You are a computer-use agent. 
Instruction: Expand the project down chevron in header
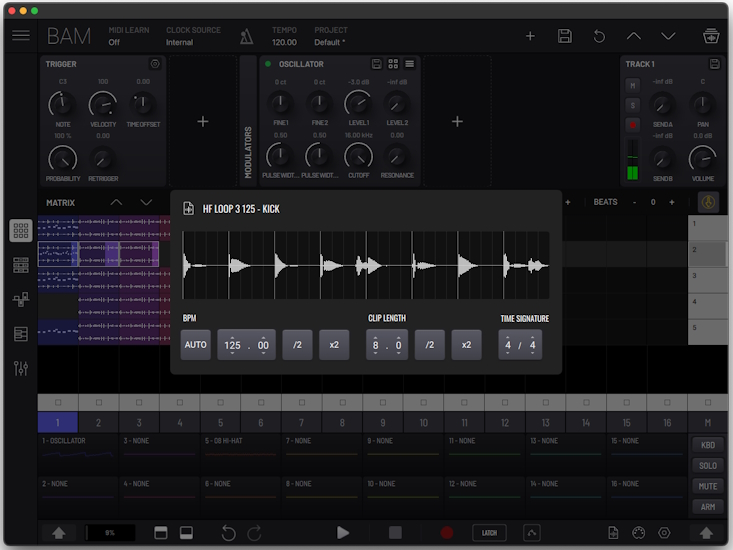point(668,36)
